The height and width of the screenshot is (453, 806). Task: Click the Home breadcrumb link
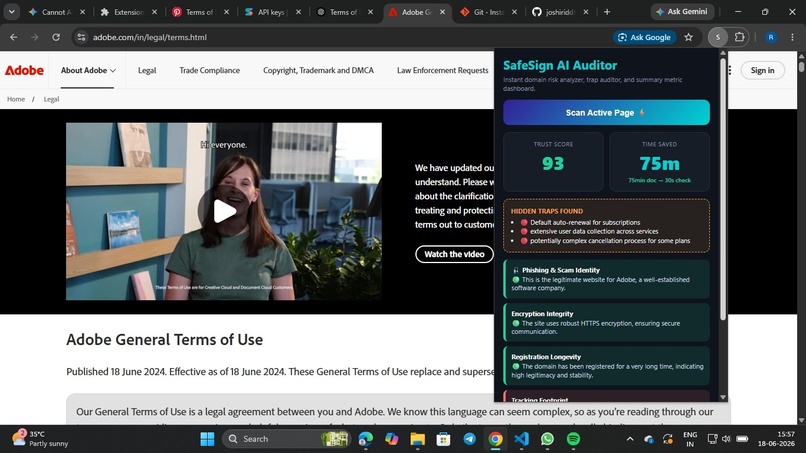tap(16, 99)
